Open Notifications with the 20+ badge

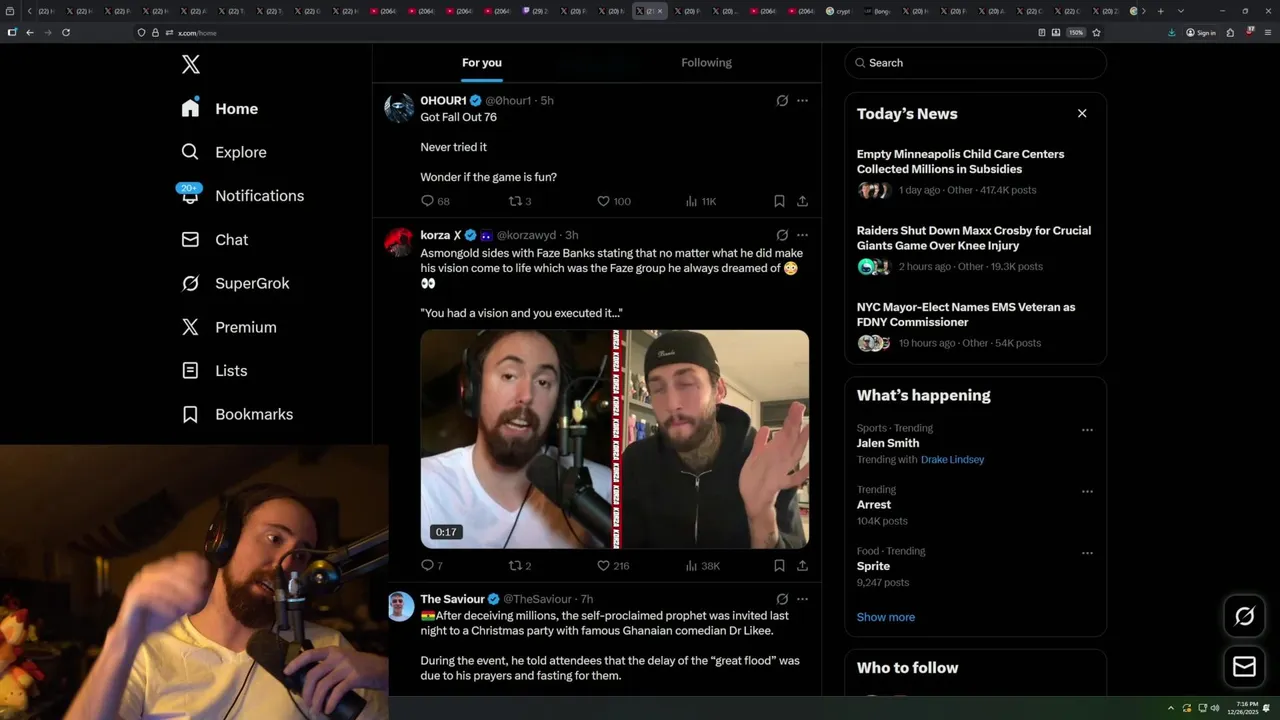241,196
